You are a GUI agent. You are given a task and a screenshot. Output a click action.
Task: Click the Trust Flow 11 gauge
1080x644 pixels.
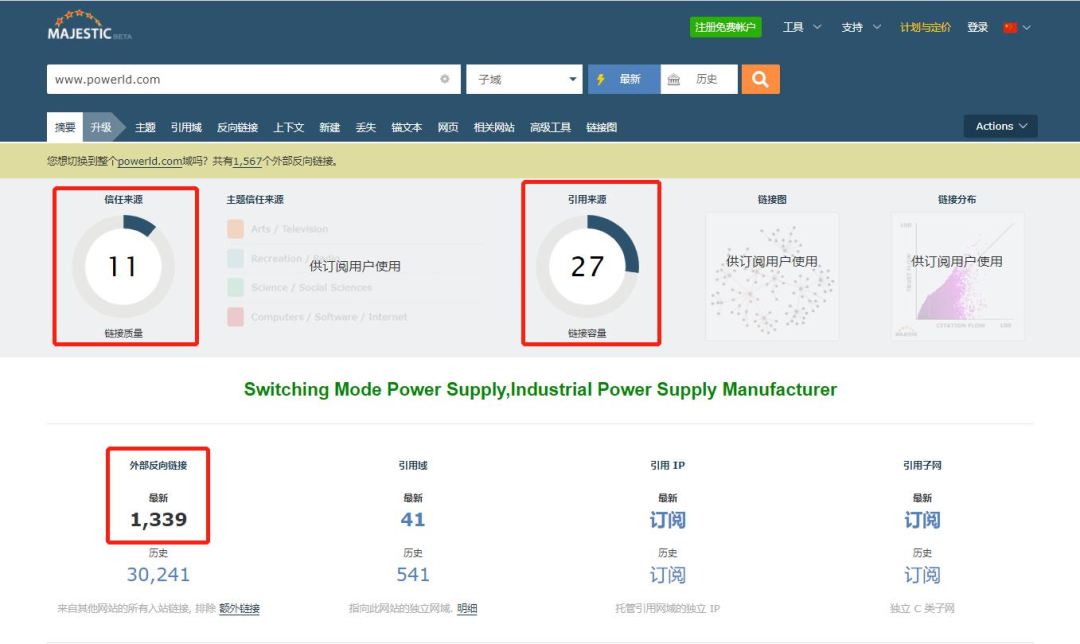[123, 267]
